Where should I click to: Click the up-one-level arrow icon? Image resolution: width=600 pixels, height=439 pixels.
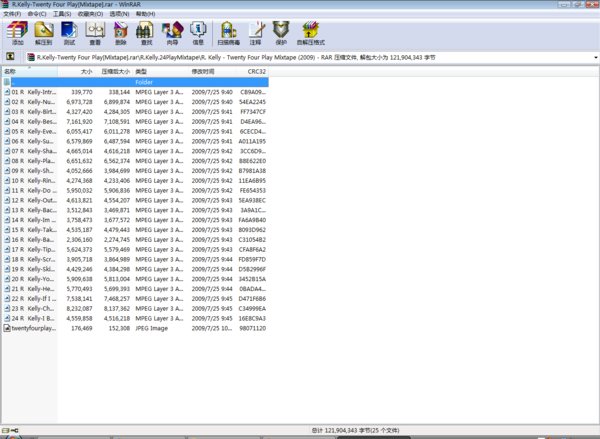10,57
